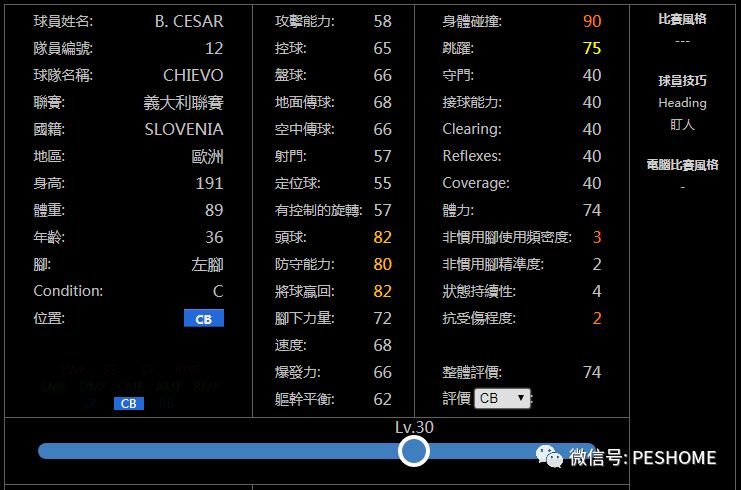The width and height of the screenshot is (741, 490).
Task: Click the blue CB badge beside 位置
Action: (x=204, y=318)
